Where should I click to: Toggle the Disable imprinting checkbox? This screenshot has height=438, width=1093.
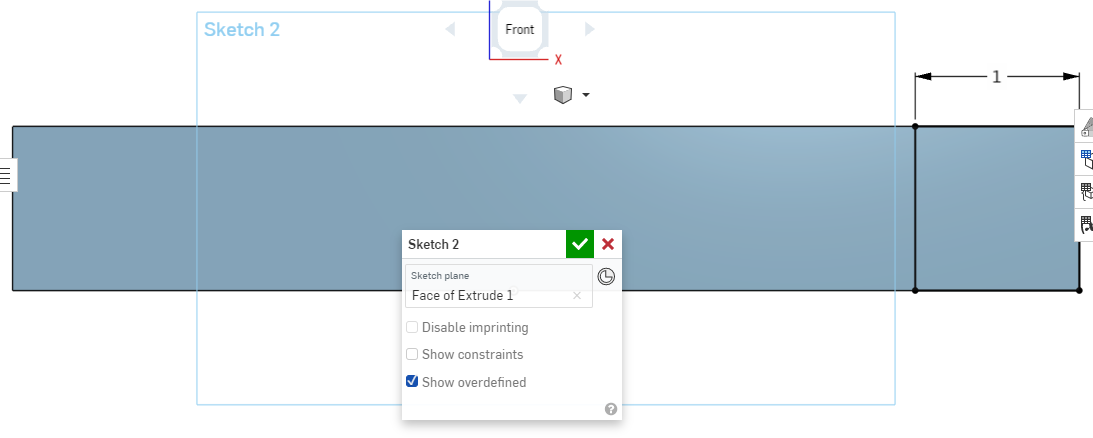pyautogui.click(x=412, y=327)
